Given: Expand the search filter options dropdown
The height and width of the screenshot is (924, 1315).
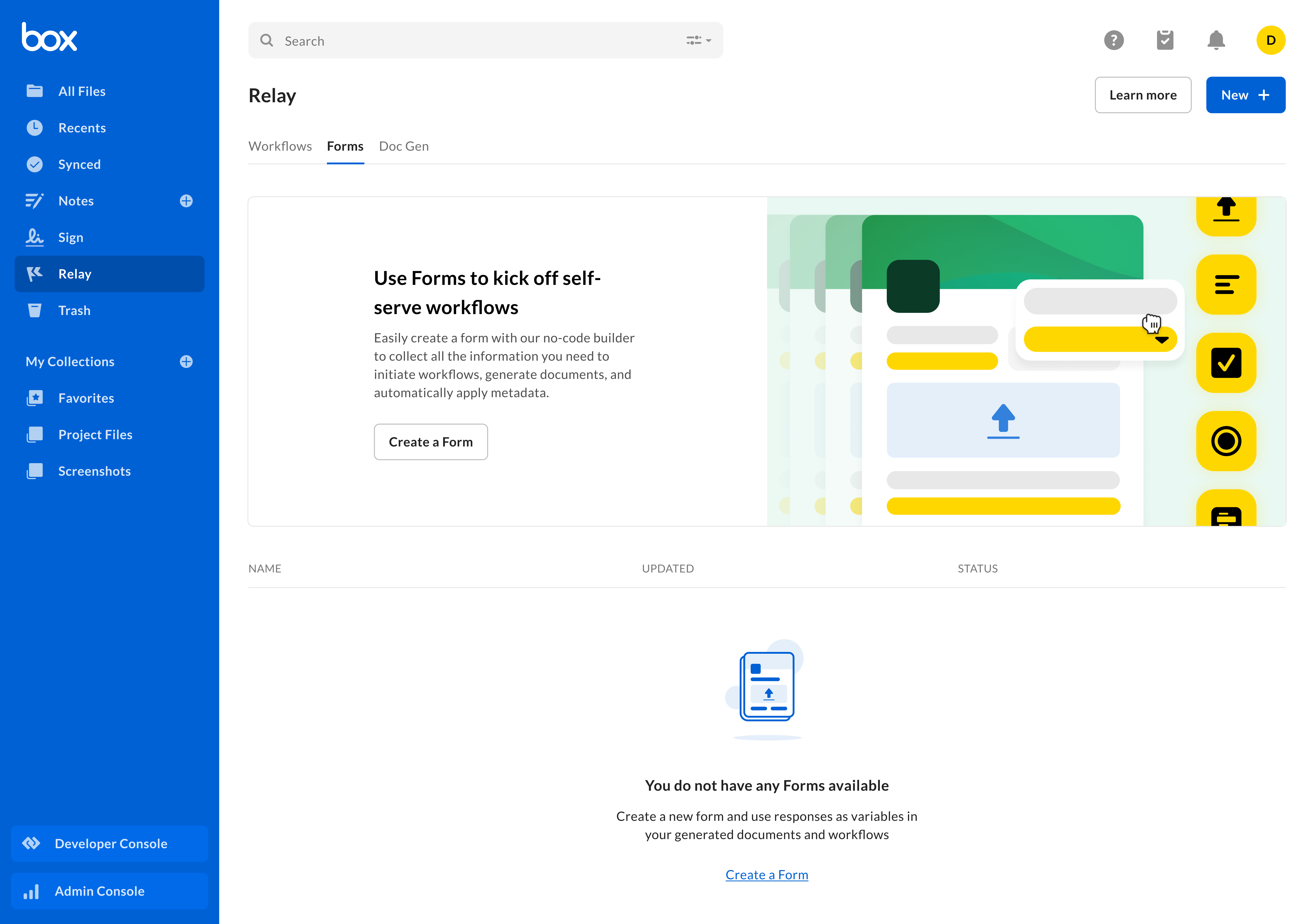Looking at the screenshot, I should point(699,41).
